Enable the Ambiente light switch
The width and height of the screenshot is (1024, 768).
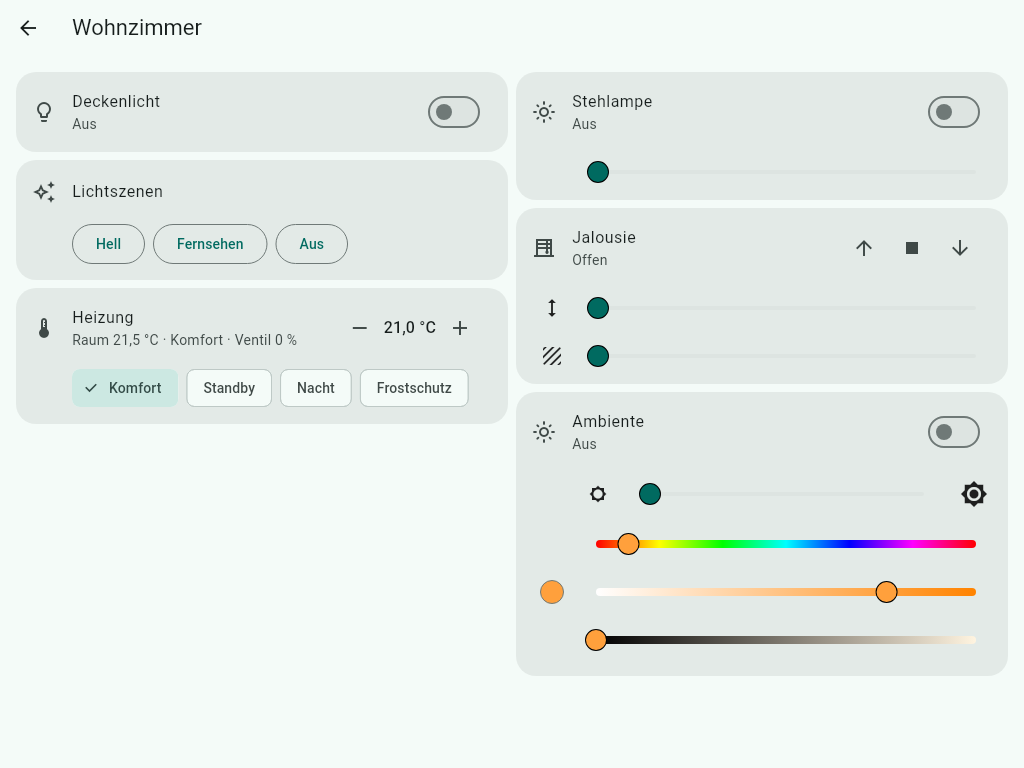[x=953, y=432]
